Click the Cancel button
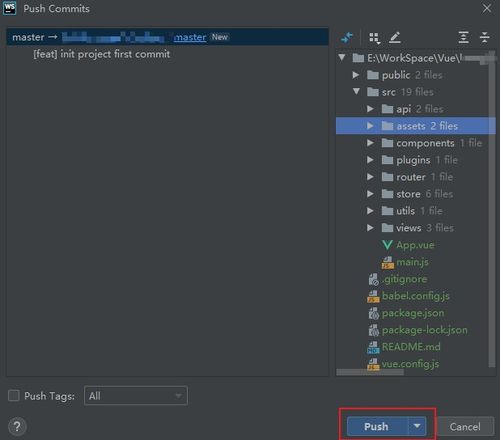 coord(465,426)
